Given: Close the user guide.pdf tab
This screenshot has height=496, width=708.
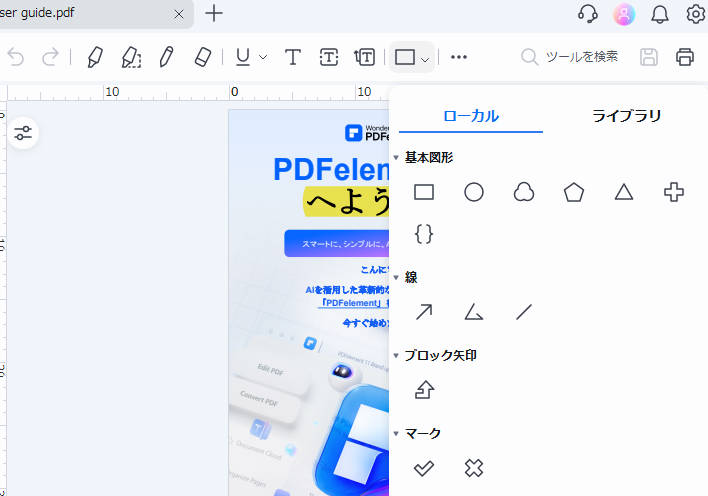Looking at the screenshot, I should click(x=179, y=14).
